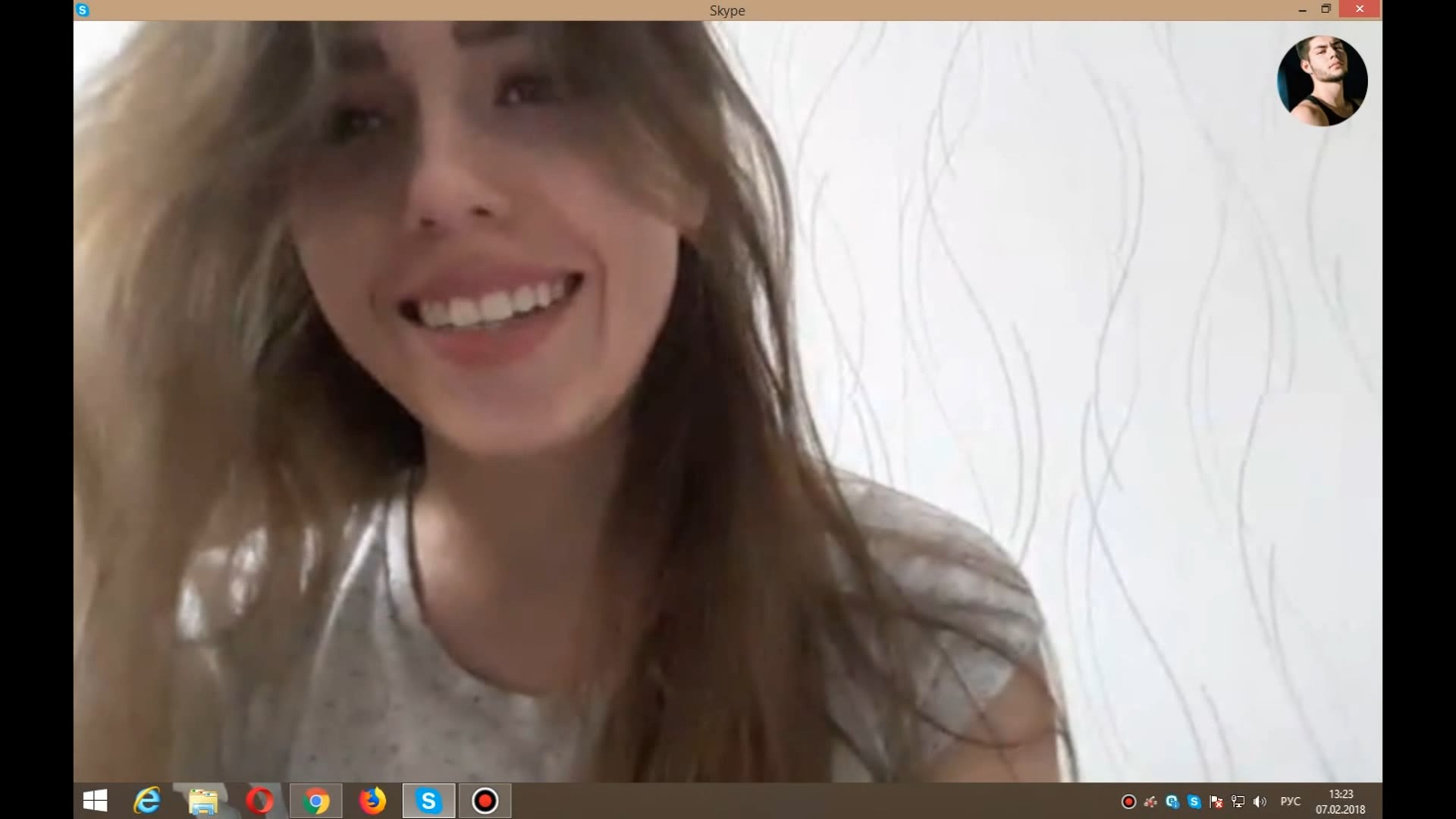The image size is (1456, 819).
Task: Open the network connection tray icon
Action: point(1238,802)
